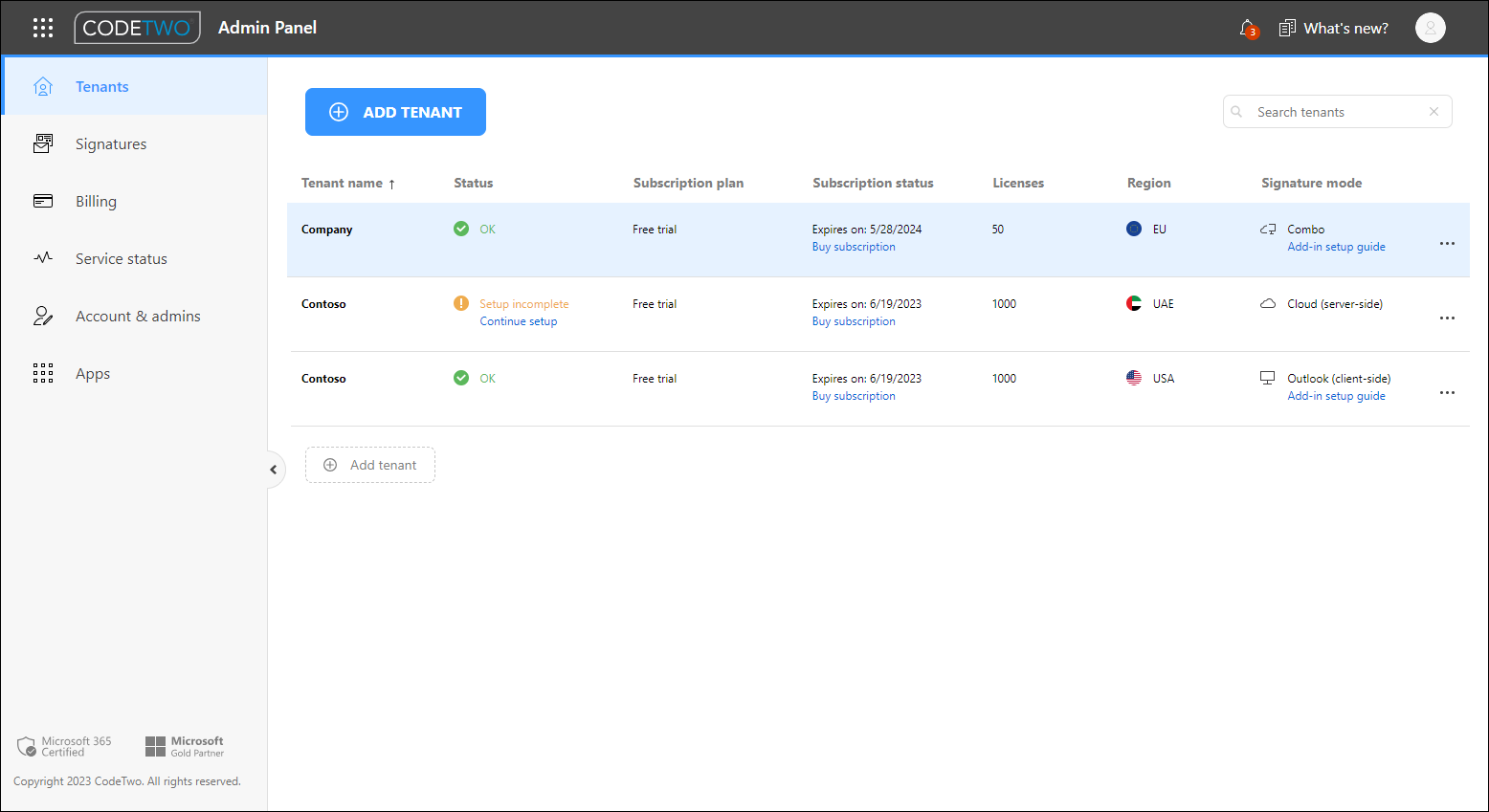Switch to the Tenants section

[x=101, y=86]
